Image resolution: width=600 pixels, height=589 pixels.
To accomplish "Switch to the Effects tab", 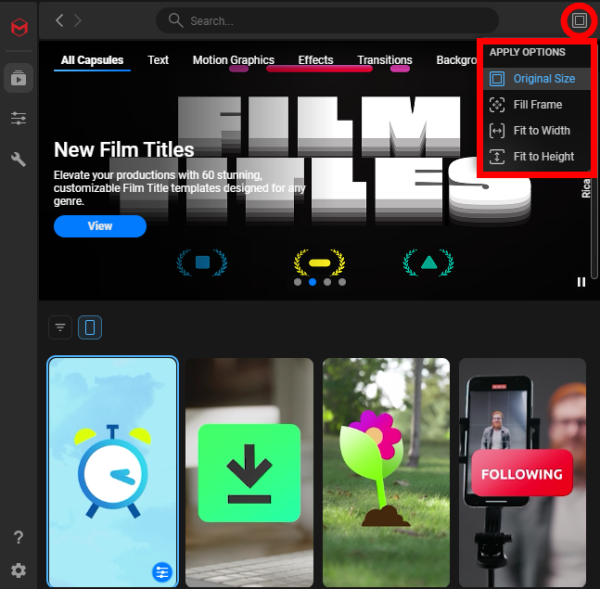I will [316, 60].
